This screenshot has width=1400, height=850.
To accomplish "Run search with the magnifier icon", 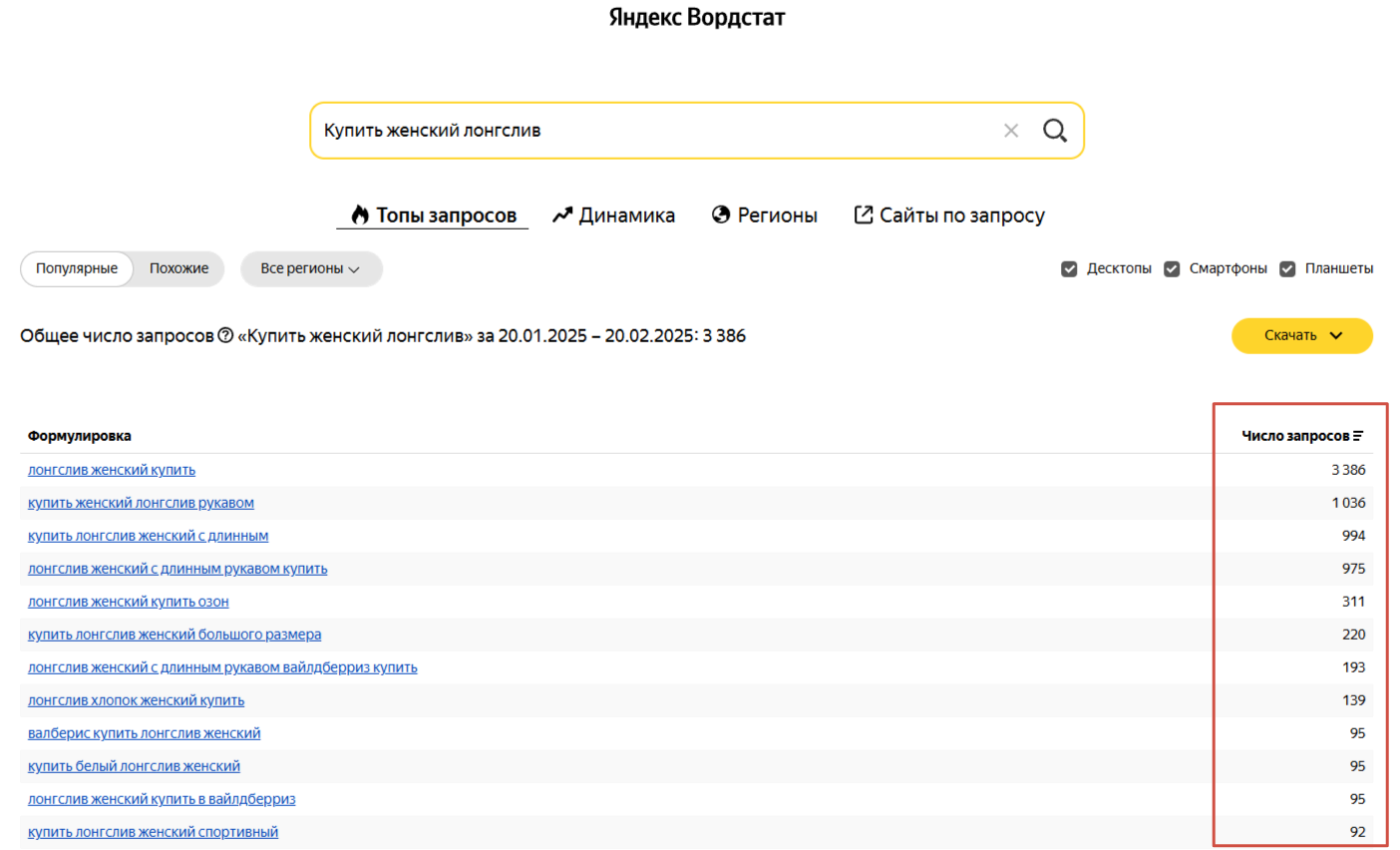I will pyautogui.click(x=1055, y=131).
